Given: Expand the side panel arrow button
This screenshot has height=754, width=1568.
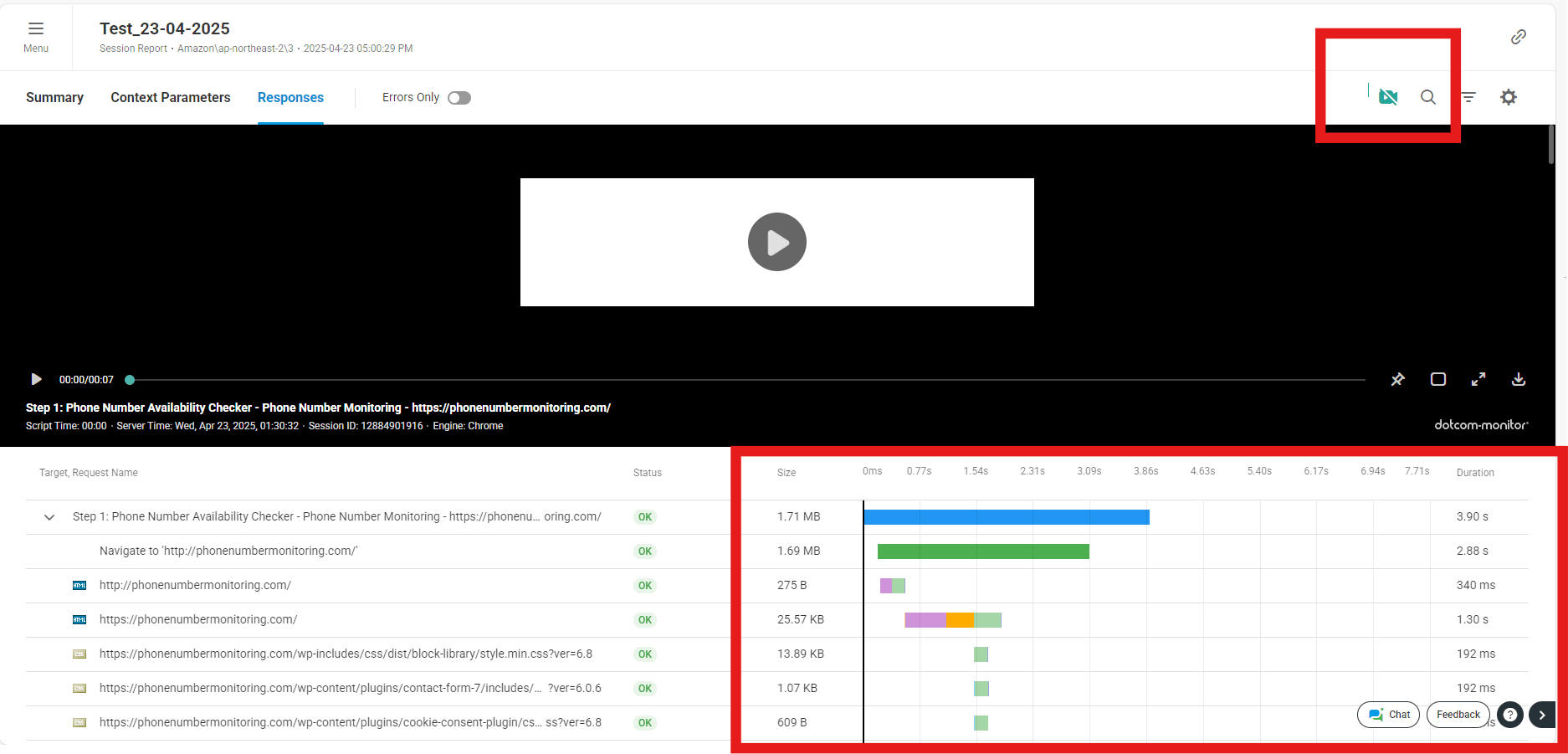Looking at the screenshot, I should (x=1542, y=715).
